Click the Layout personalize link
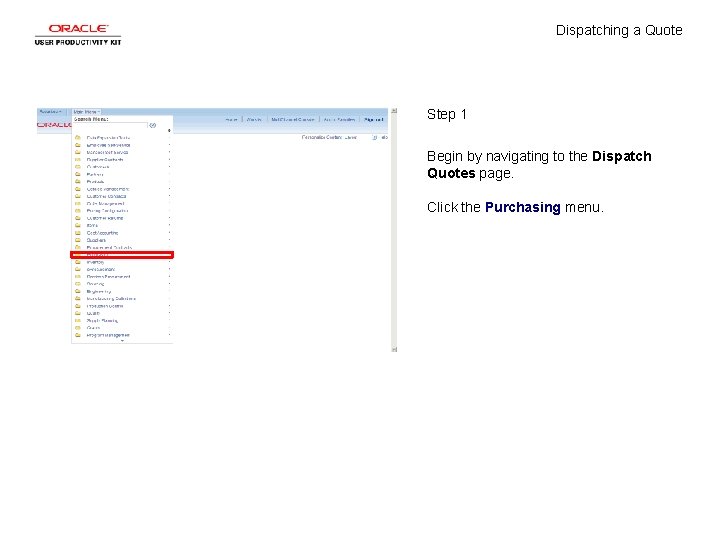Screen dimensions: 720x540 tap(351, 137)
